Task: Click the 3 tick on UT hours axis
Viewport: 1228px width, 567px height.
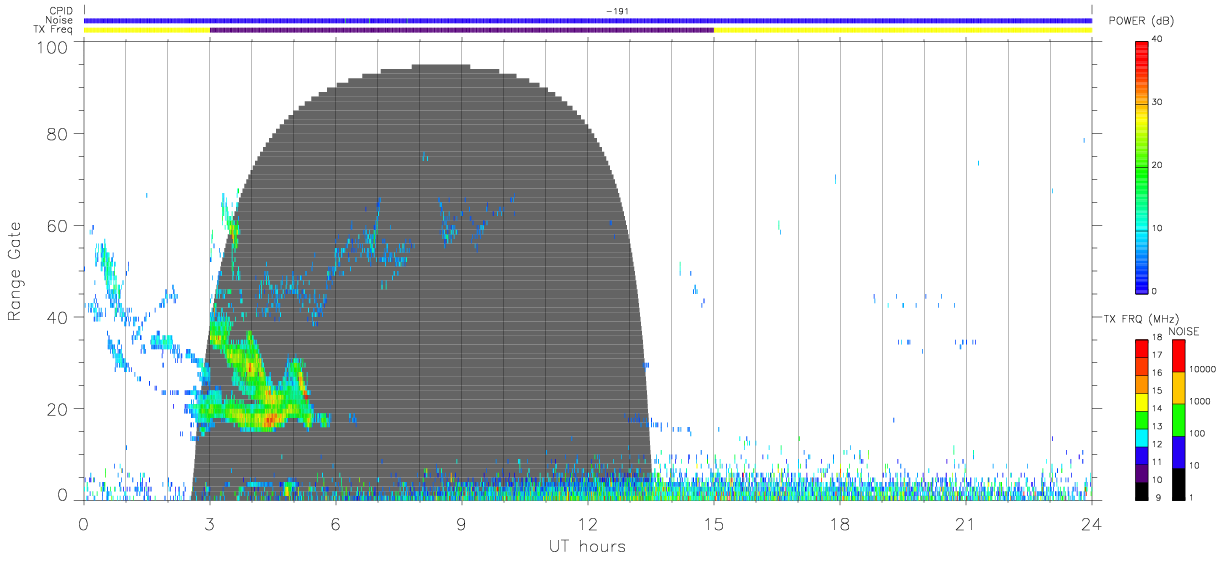Action: [x=210, y=523]
